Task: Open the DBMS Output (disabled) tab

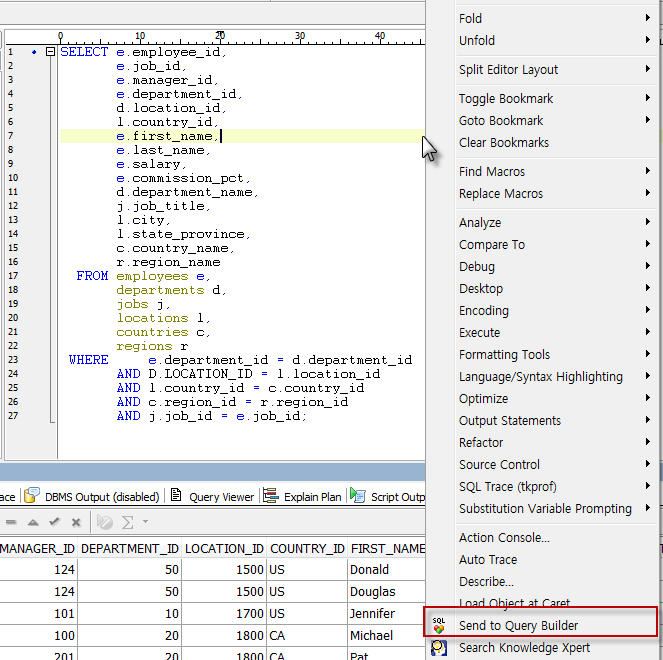Action: pyautogui.click(x=91, y=496)
